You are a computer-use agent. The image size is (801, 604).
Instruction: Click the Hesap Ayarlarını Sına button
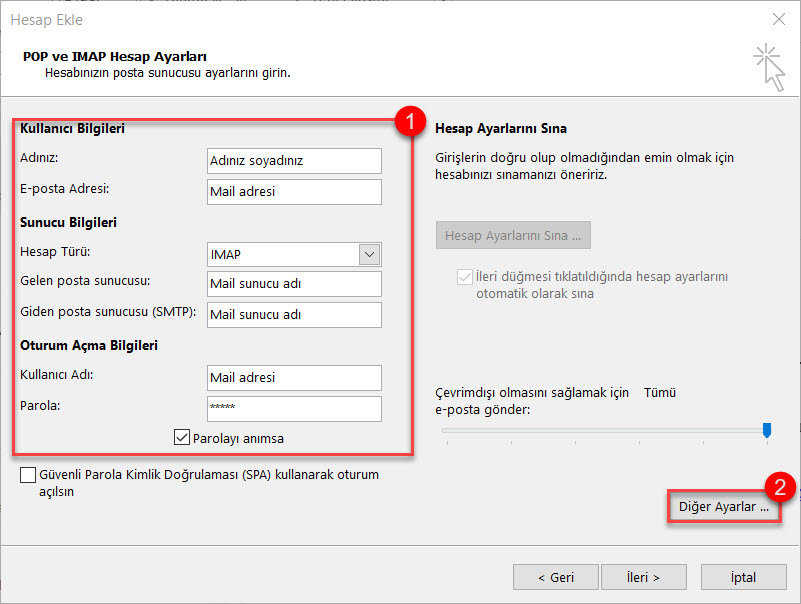(x=513, y=236)
